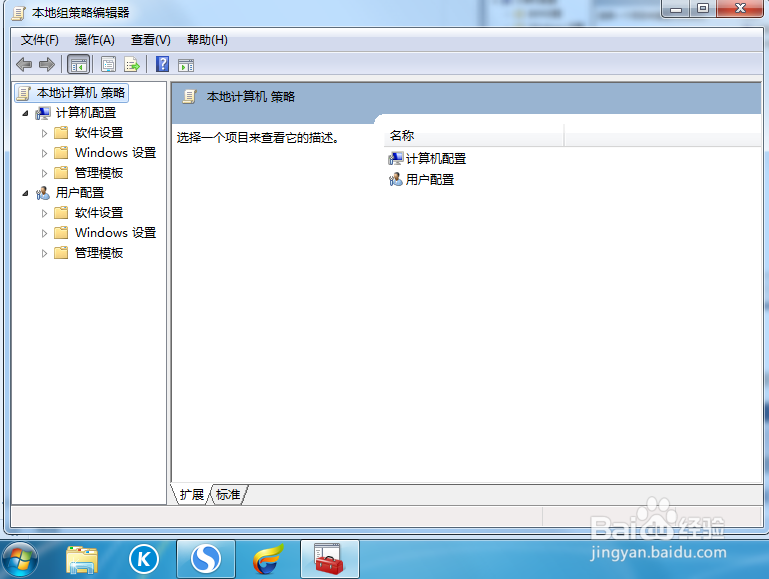Open the flame-globe browser on taskbar
The width and height of the screenshot is (769, 579).
(268, 559)
